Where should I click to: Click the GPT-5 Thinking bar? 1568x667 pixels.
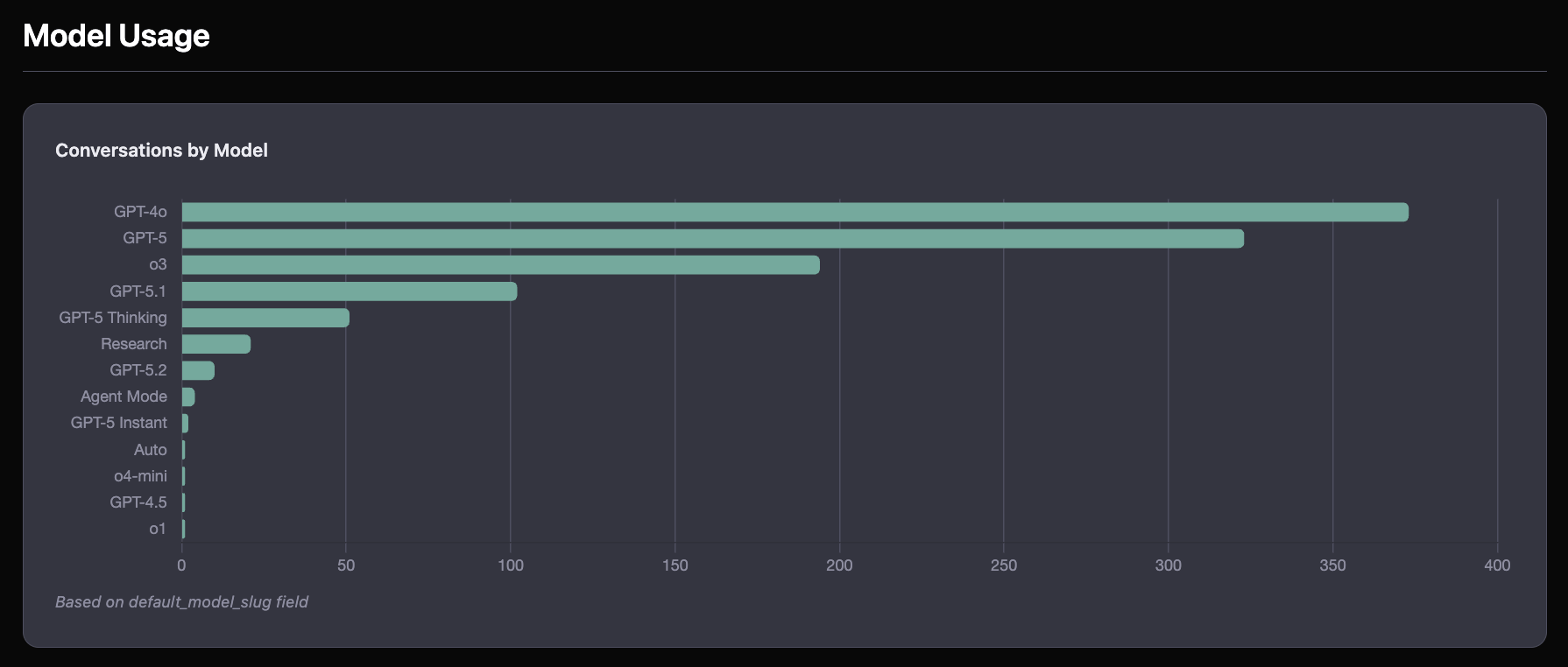pyautogui.click(x=265, y=318)
